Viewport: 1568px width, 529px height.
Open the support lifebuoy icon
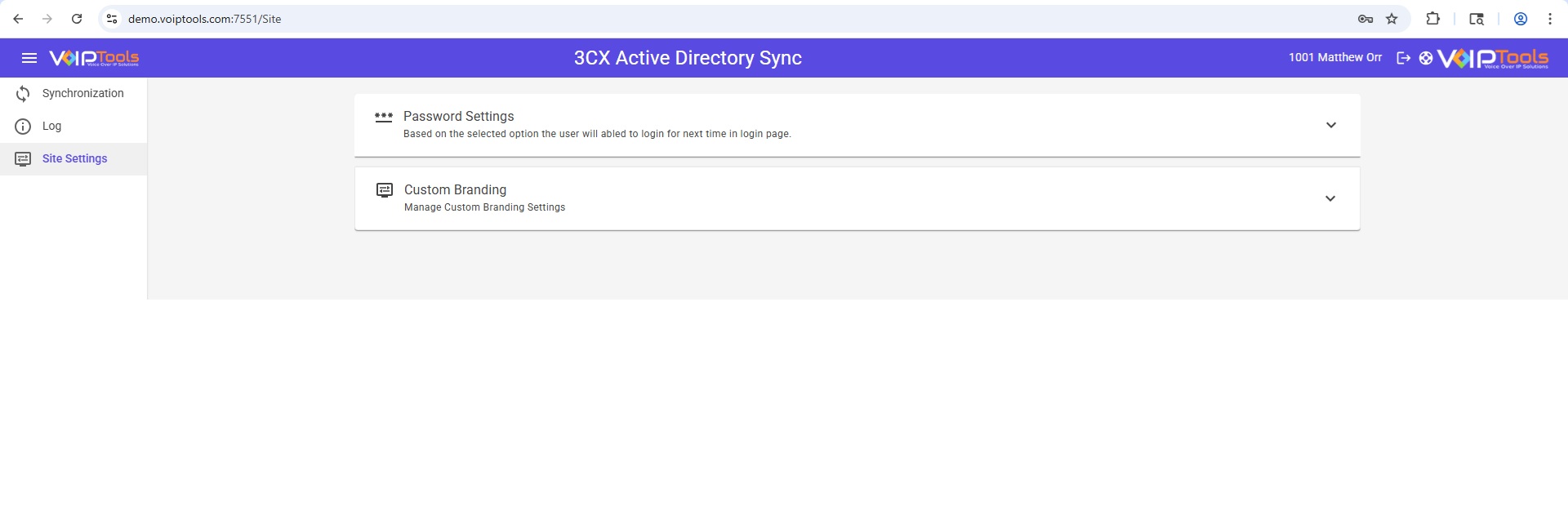pyautogui.click(x=1425, y=58)
